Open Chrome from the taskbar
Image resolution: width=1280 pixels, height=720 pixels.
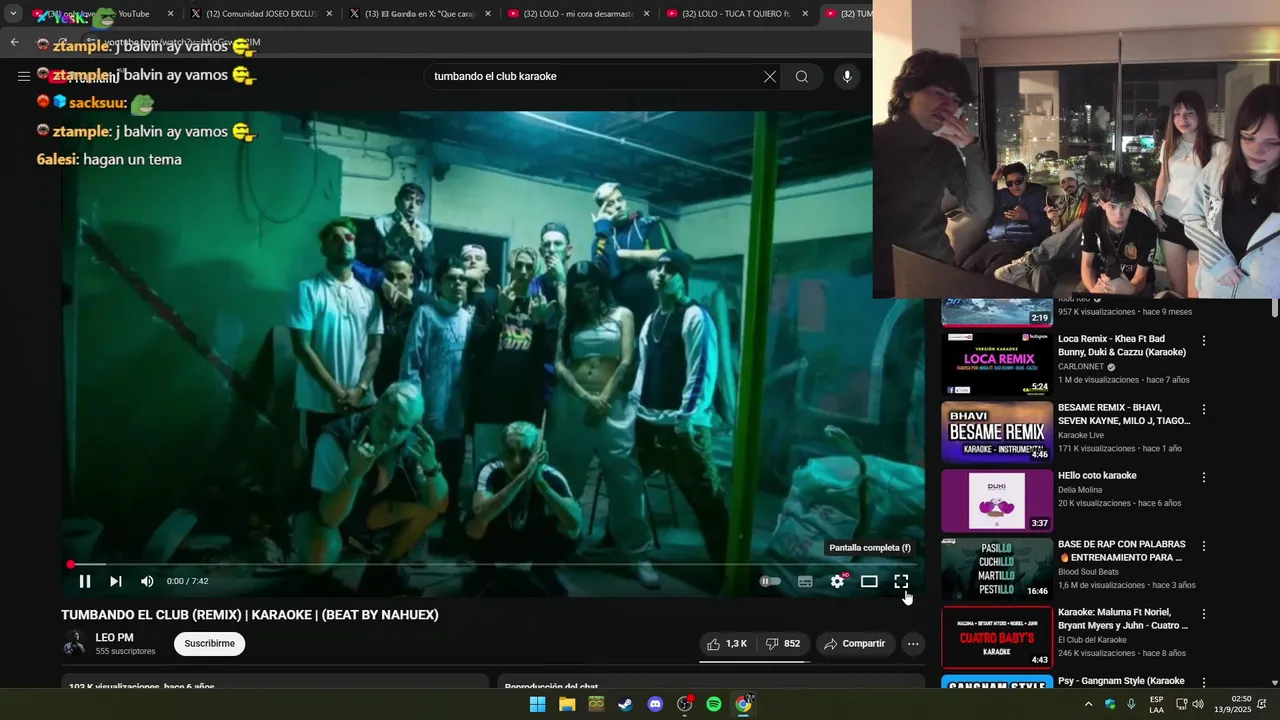(x=743, y=704)
